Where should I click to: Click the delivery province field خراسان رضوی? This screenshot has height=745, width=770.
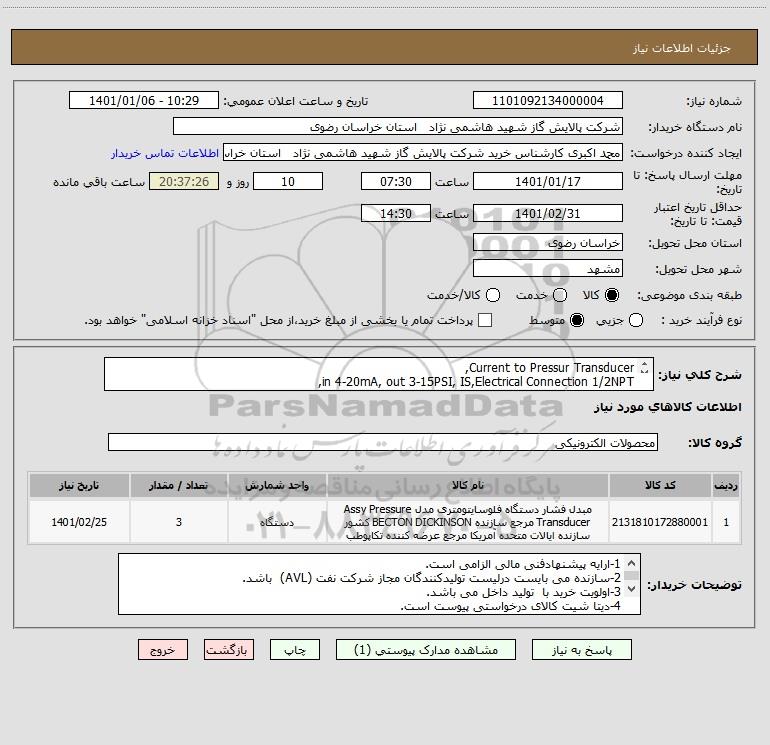tap(548, 242)
